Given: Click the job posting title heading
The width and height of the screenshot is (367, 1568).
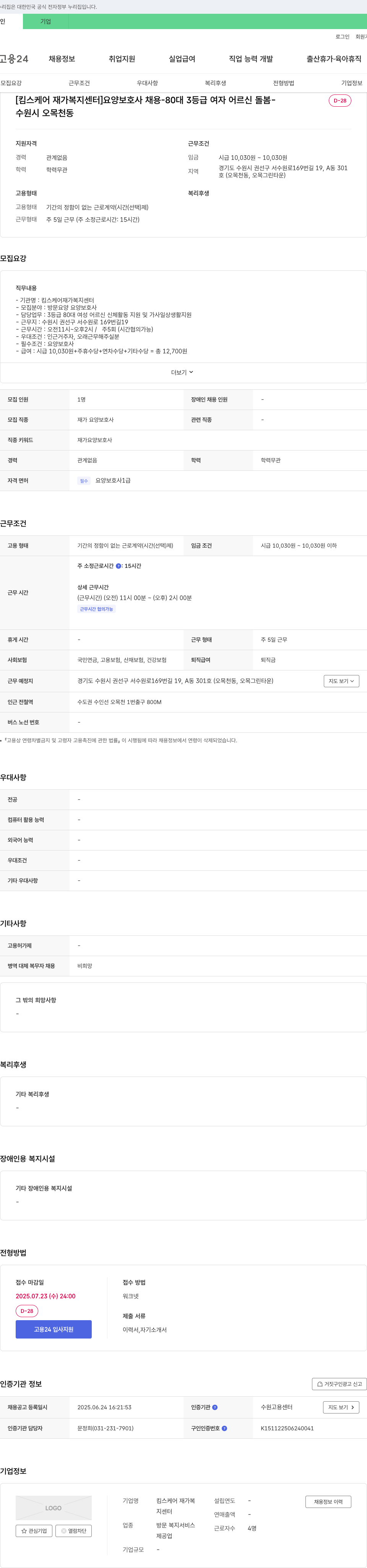Looking at the screenshot, I should coord(145,107).
